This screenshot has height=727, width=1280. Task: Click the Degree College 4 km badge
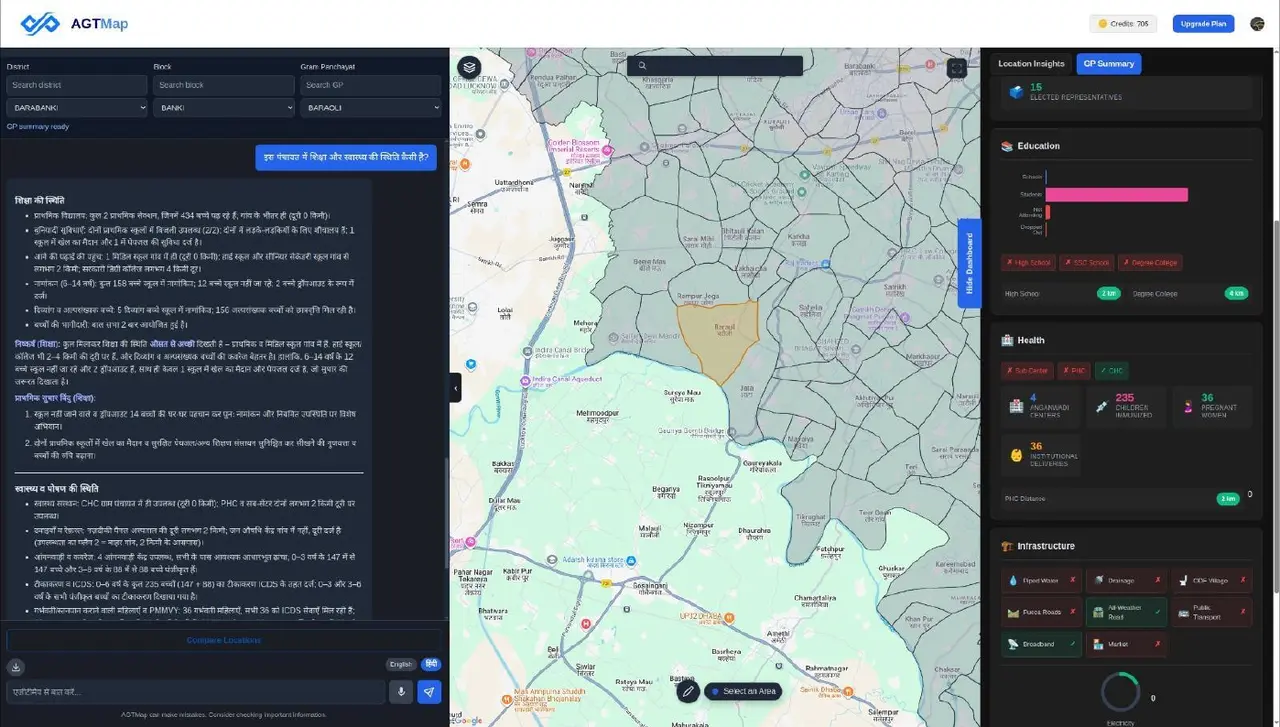pos(1236,294)
